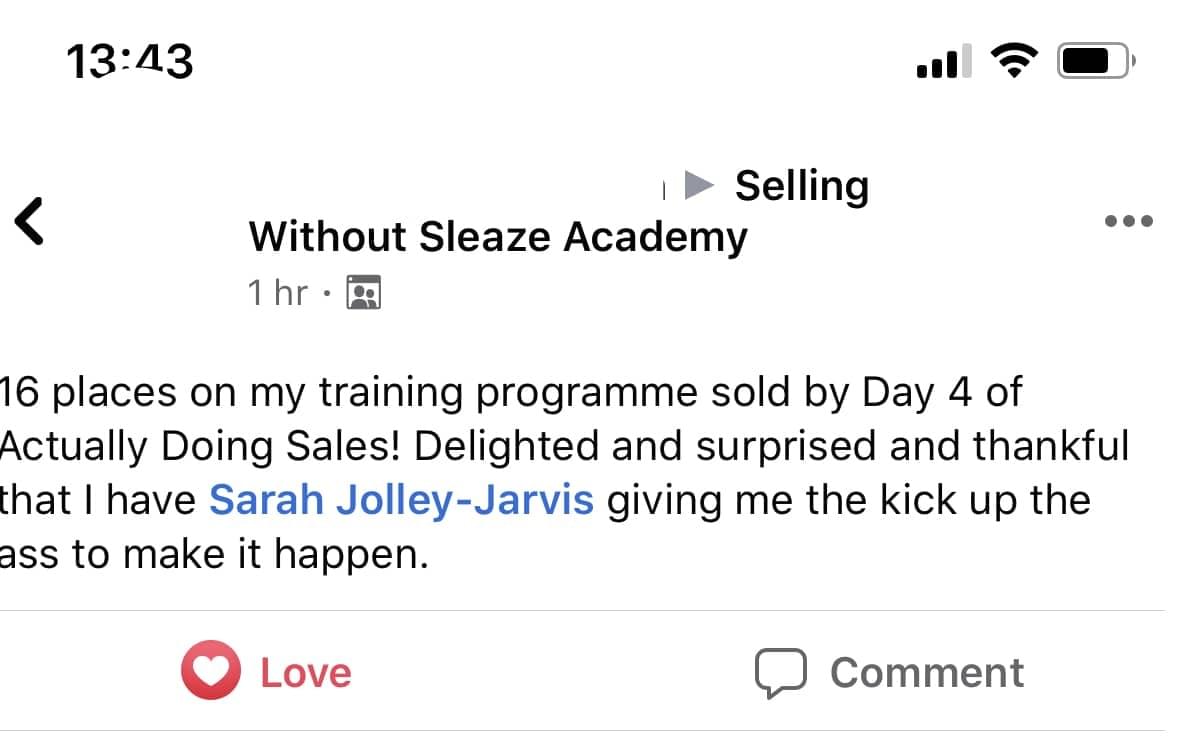
Task: Tap the red heart Love icon
Action: tap(210, 671)
